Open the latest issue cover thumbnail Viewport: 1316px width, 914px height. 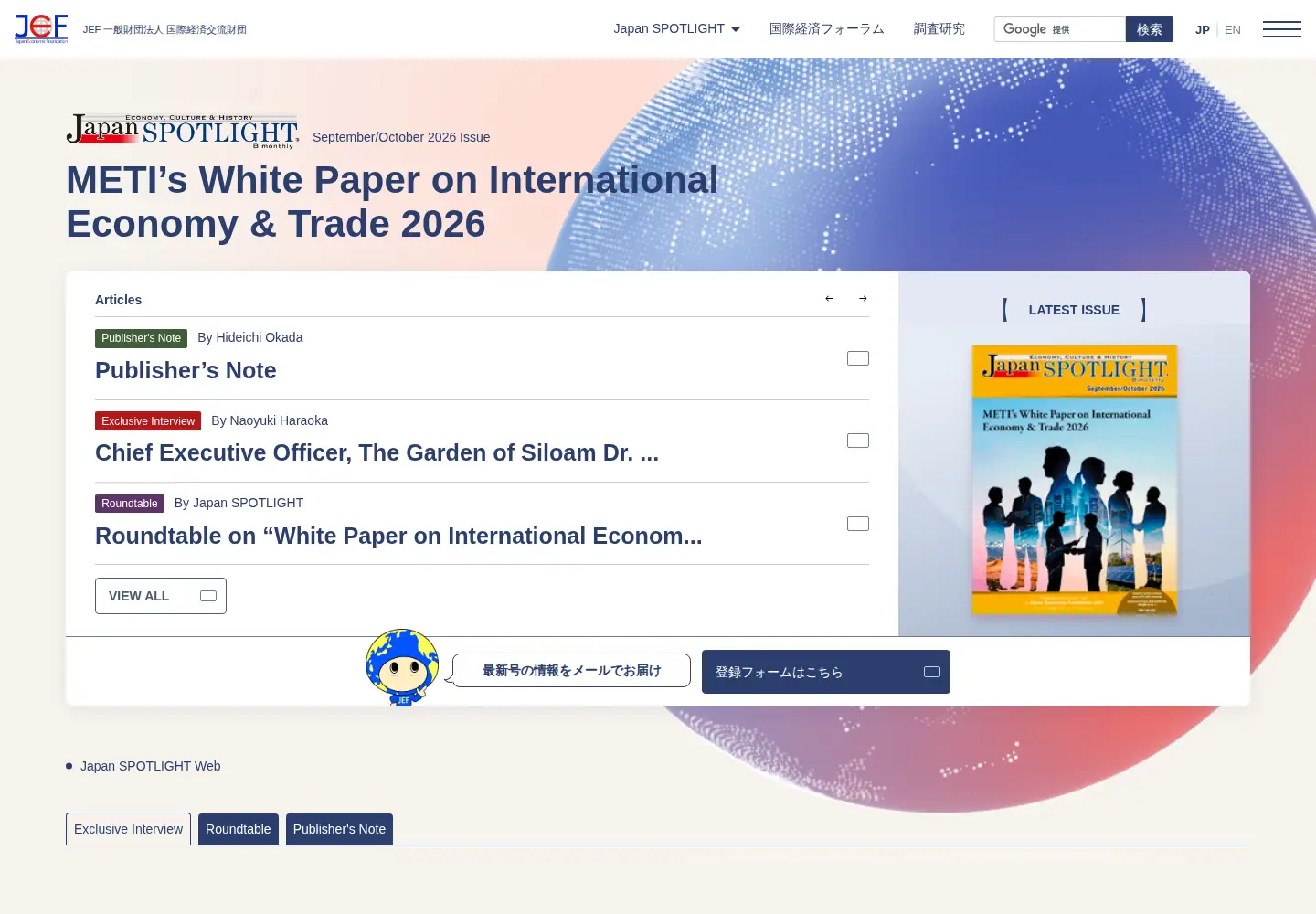[1074, 480]
